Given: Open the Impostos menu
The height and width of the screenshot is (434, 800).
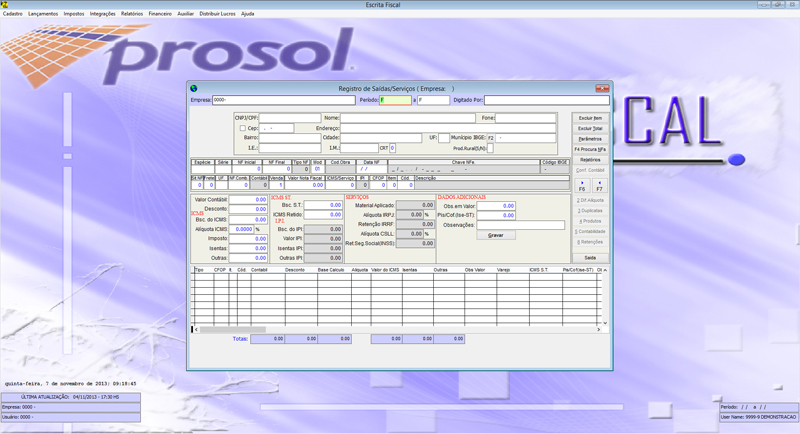Looking at the screenshot, I should [74, 14].
